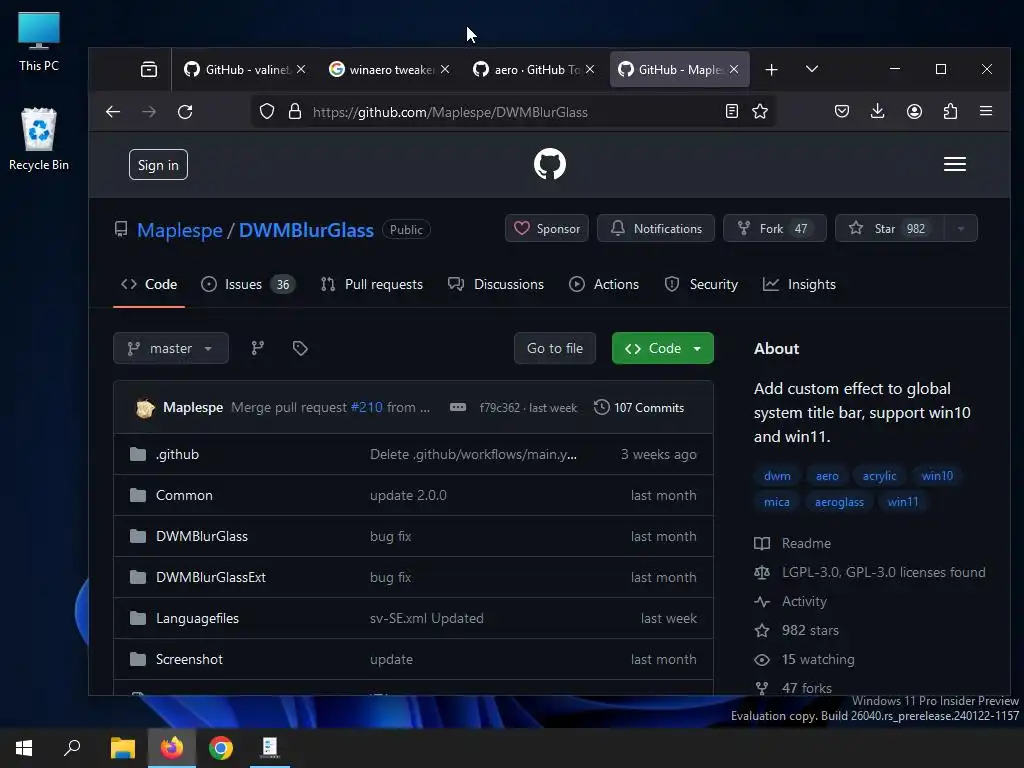Open the Pull requests tab

(372, 284)
